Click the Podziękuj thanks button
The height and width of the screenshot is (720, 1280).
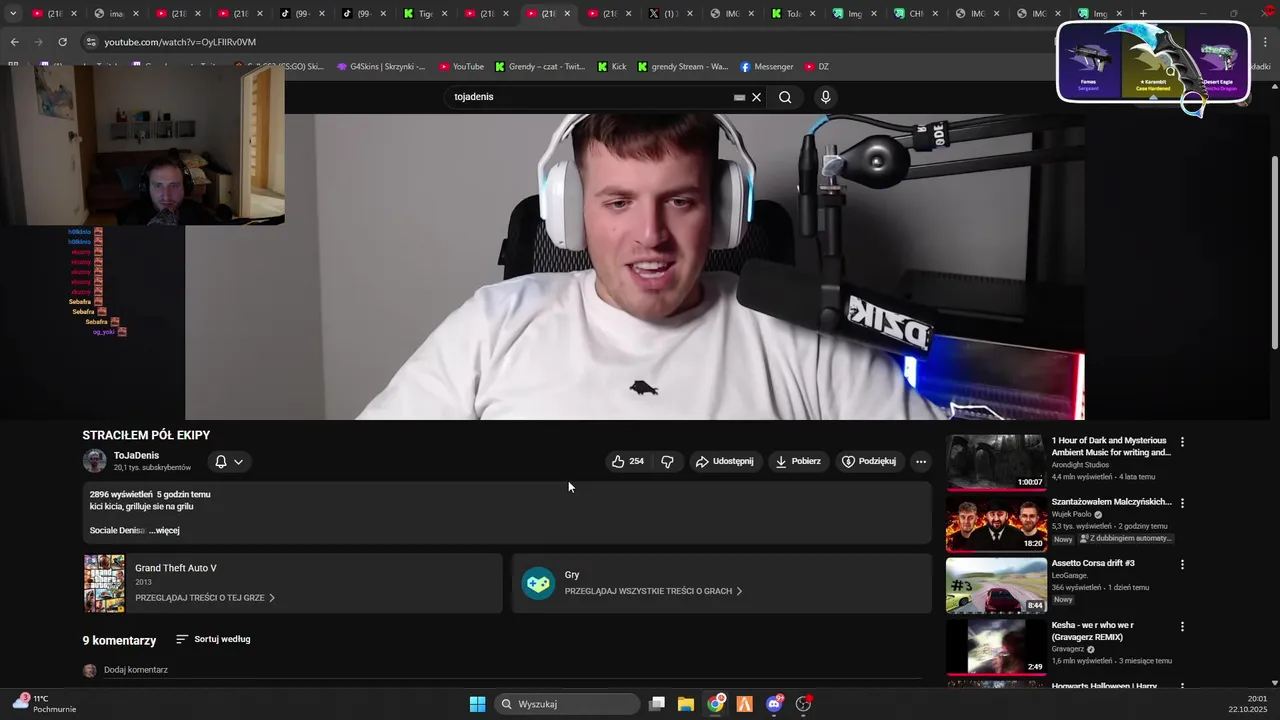pyautogui.click(x=868, y=461)
